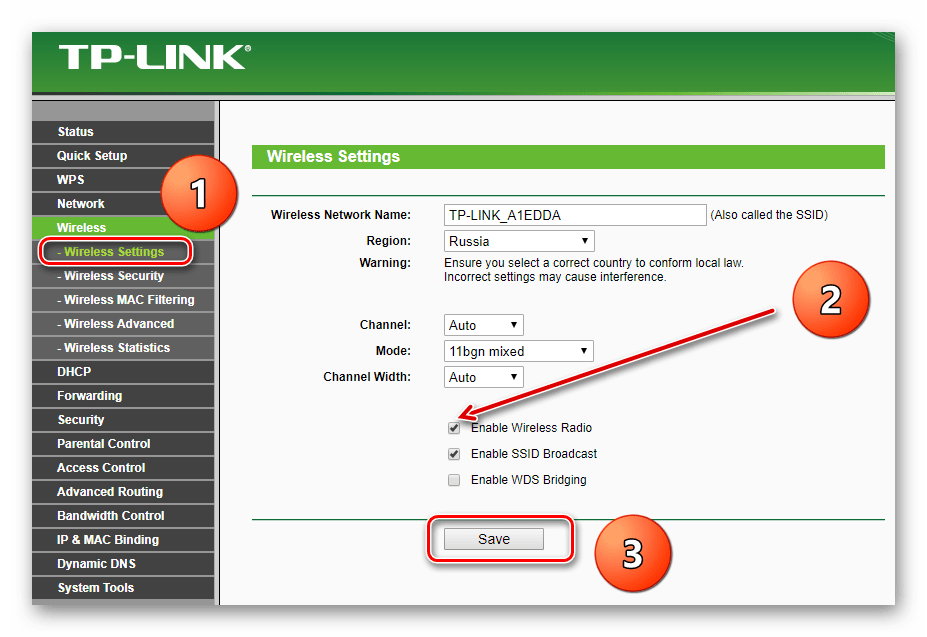
Task: Click the 'Wireless Network Name:' label
Action: coord(341,215)
